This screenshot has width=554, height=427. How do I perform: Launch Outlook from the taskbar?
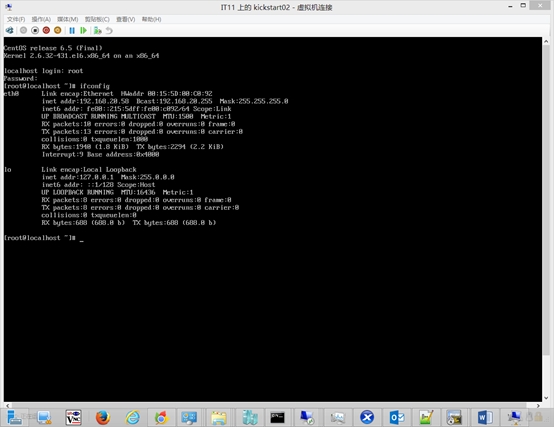(397, 418)
